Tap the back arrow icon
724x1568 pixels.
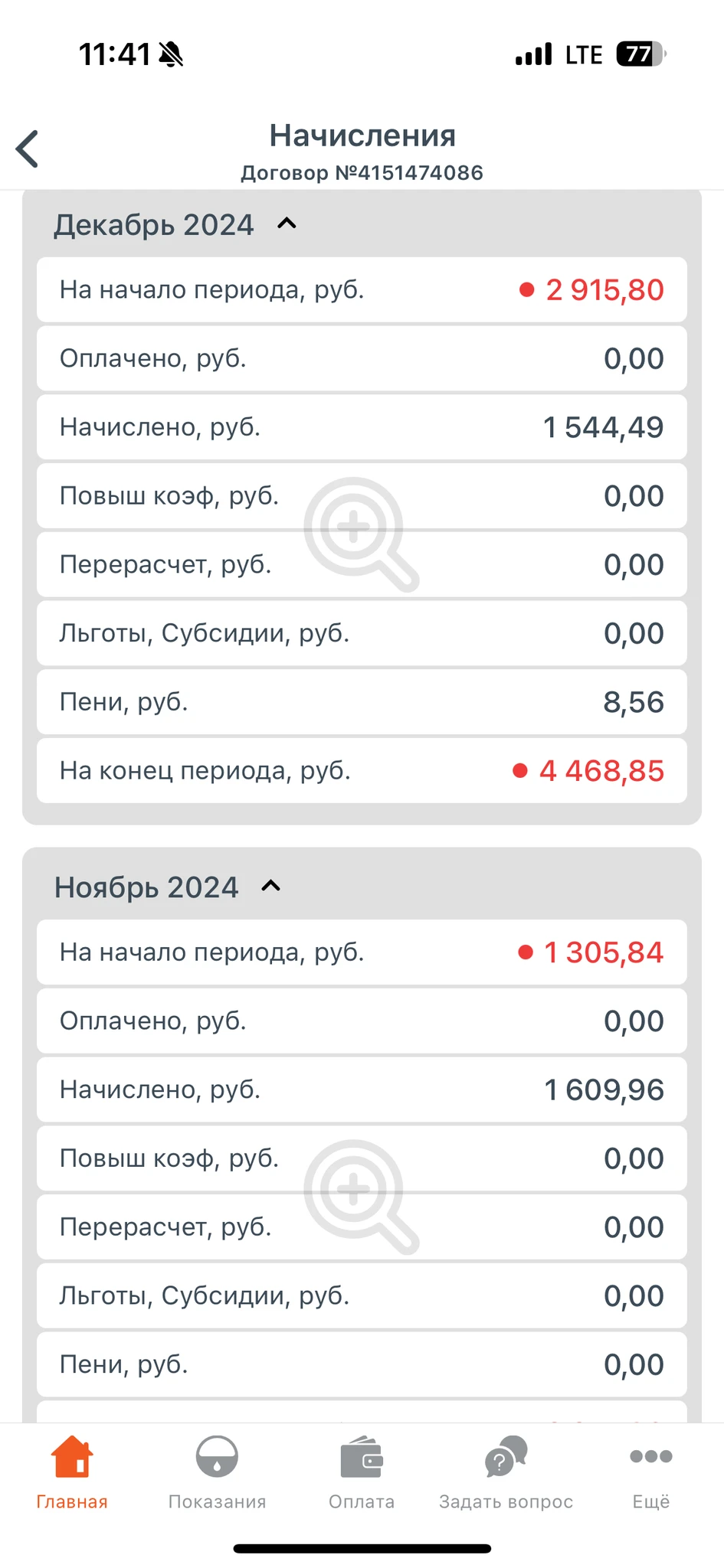pyautogui.click(x=28, y=149)
